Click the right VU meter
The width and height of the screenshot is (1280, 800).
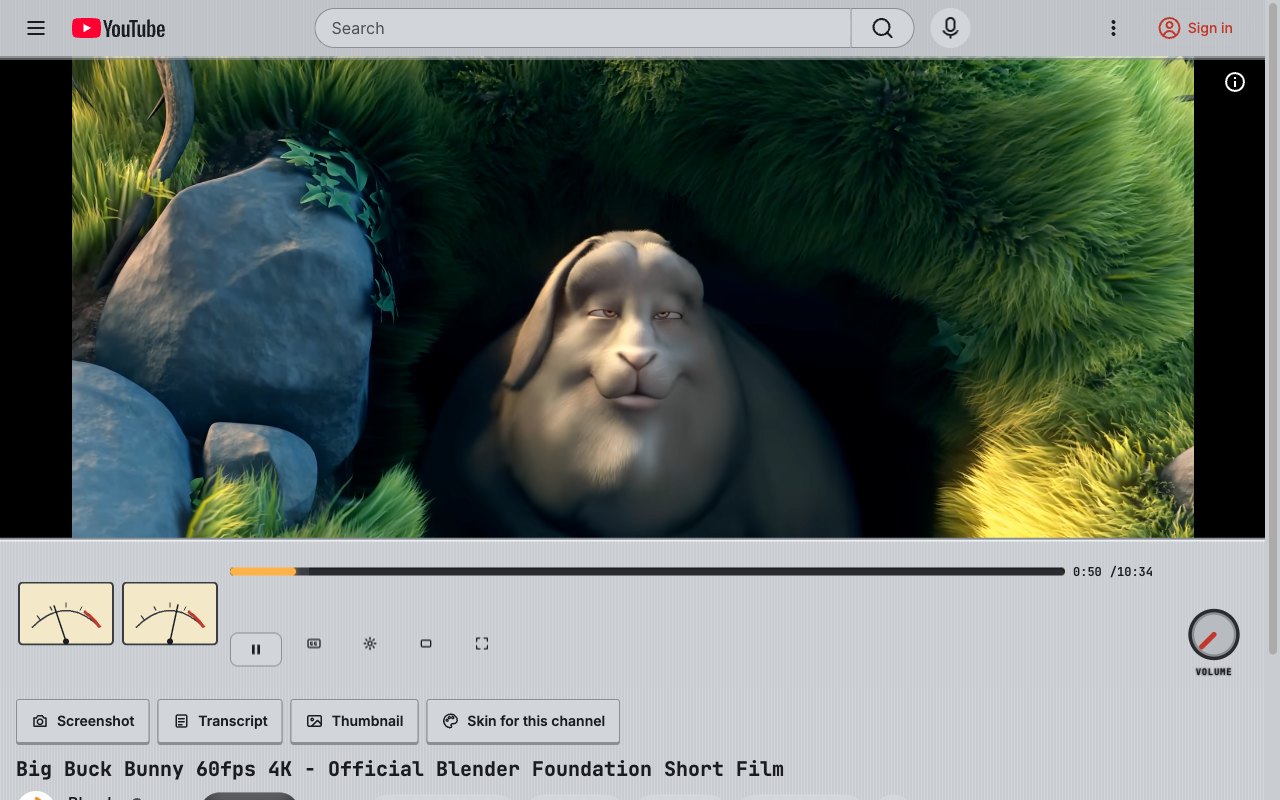[x=170, y=613]
